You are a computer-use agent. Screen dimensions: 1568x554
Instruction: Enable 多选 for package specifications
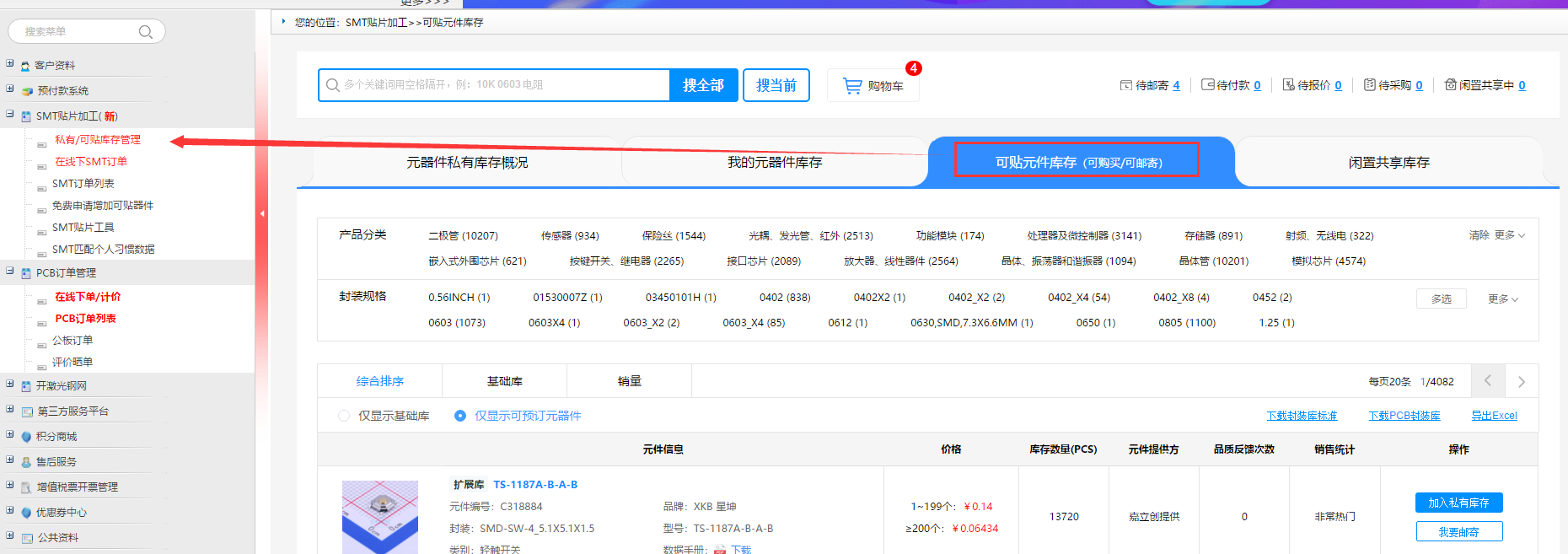pyautogui.click(x=1441, y=299)
